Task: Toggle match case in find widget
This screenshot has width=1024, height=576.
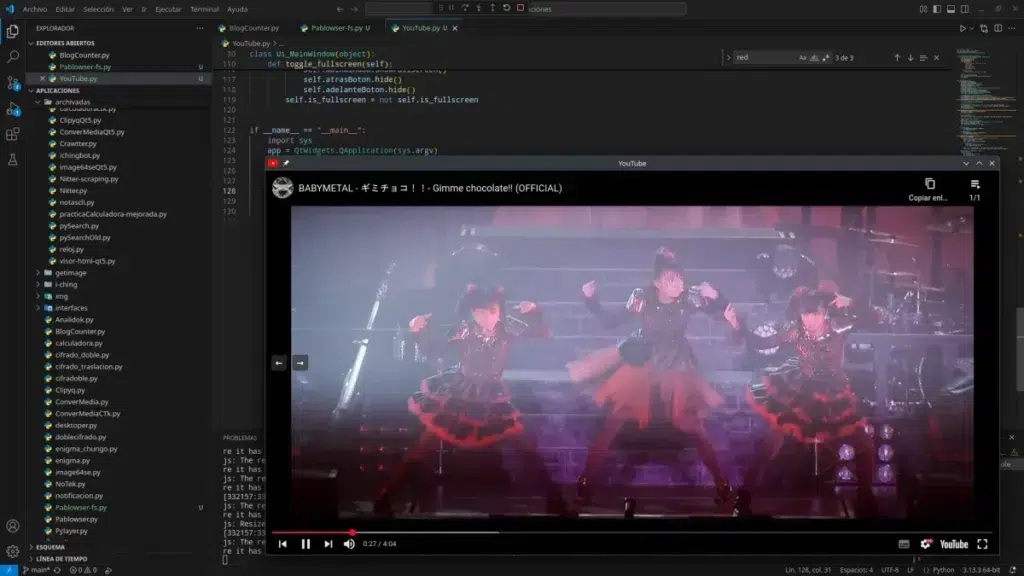Action: (803, 57)
